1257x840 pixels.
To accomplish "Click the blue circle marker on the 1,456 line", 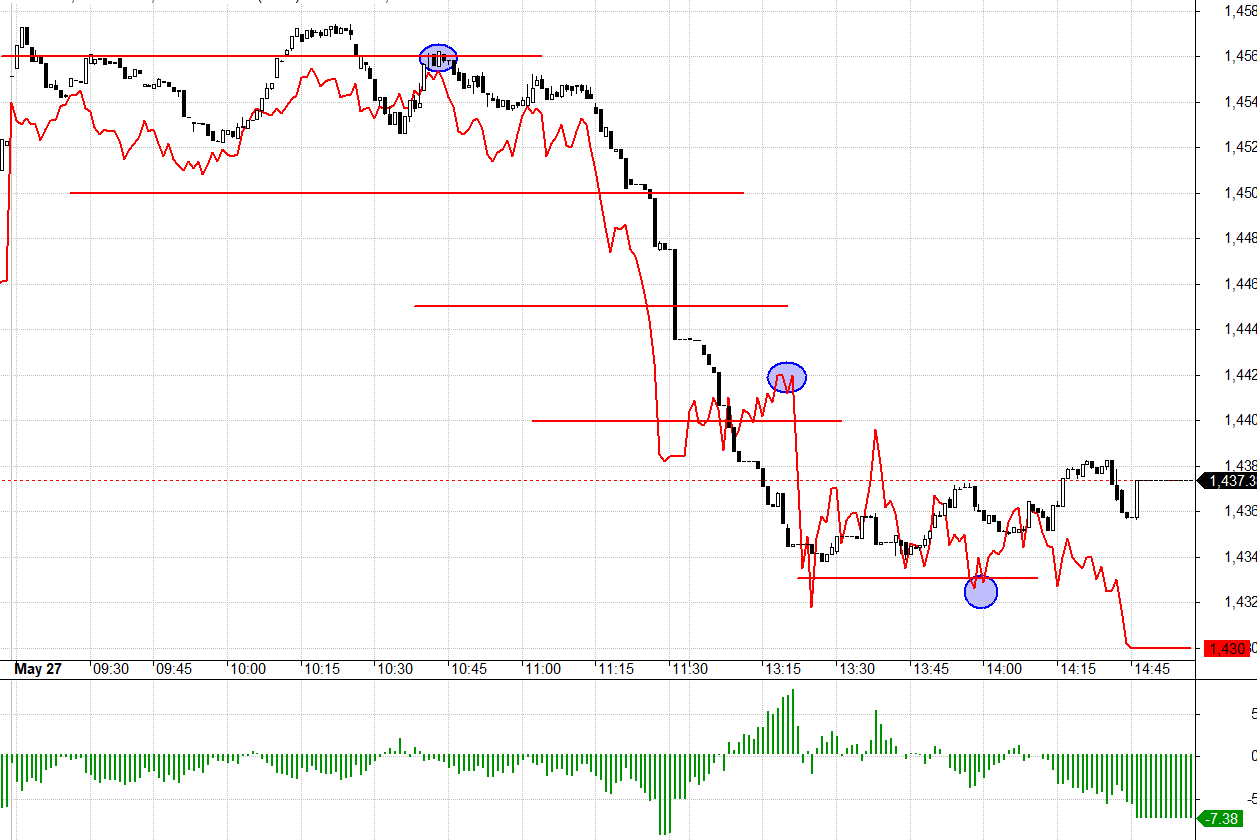I will (x=438, y=58).
